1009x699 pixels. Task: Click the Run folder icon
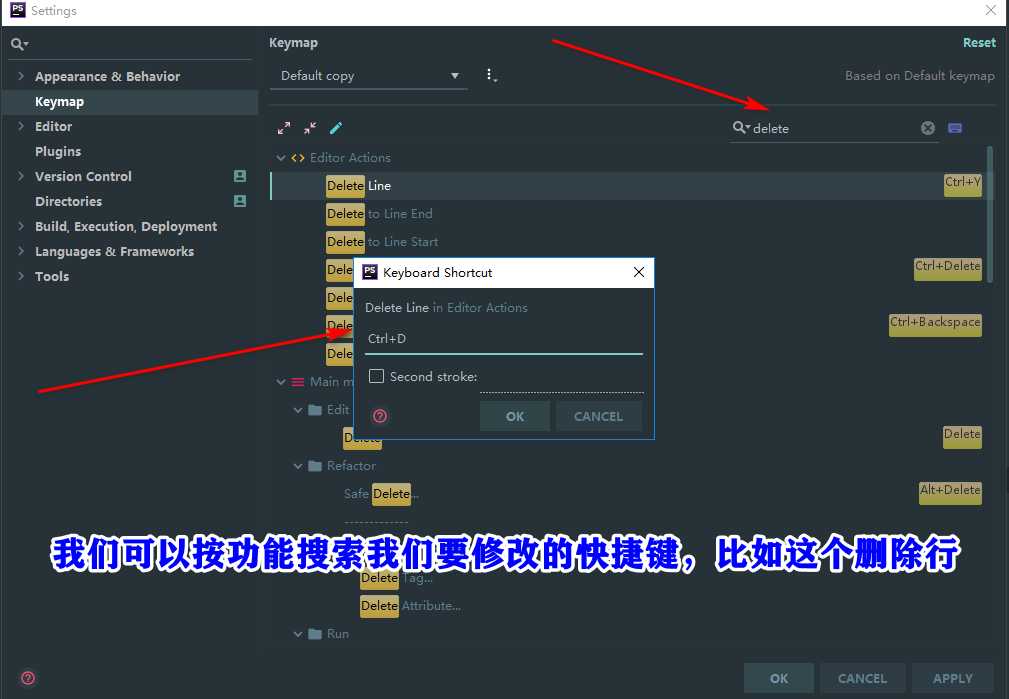pos(315,634)
